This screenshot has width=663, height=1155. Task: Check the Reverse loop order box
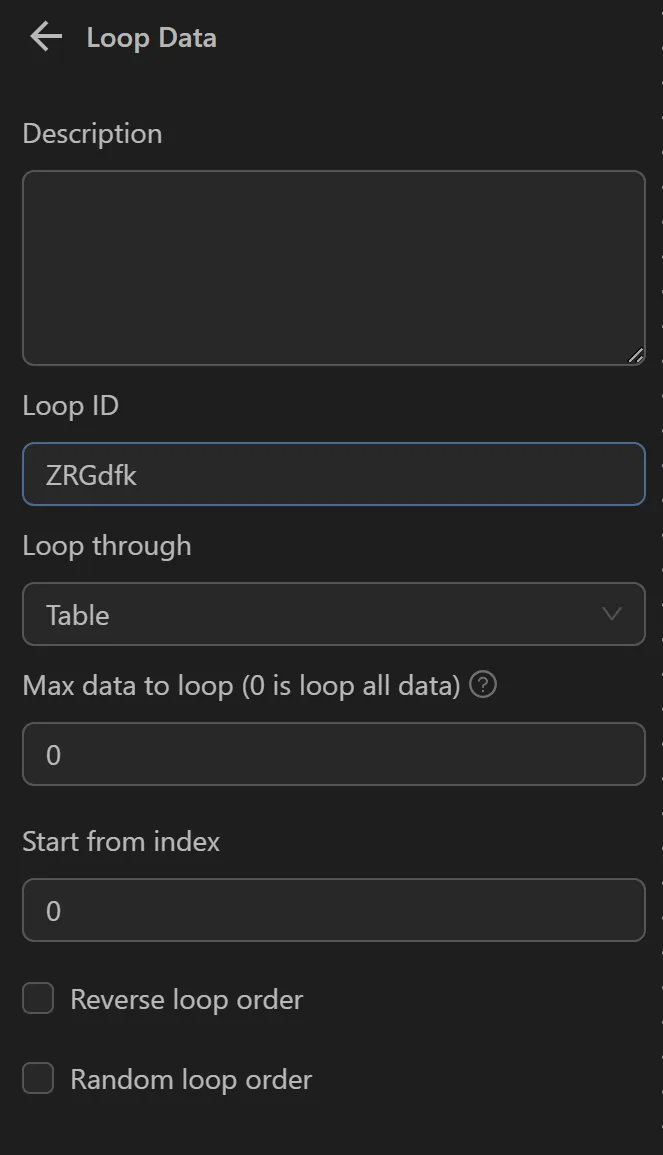pos(37,997)
